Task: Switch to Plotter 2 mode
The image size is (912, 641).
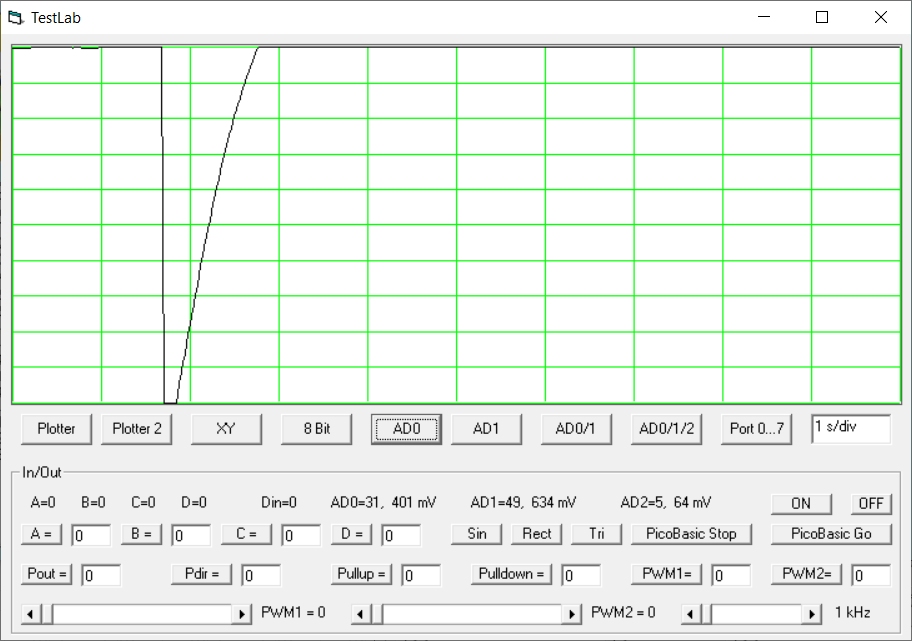Action: pyautogui.click(x=136, y=429)
